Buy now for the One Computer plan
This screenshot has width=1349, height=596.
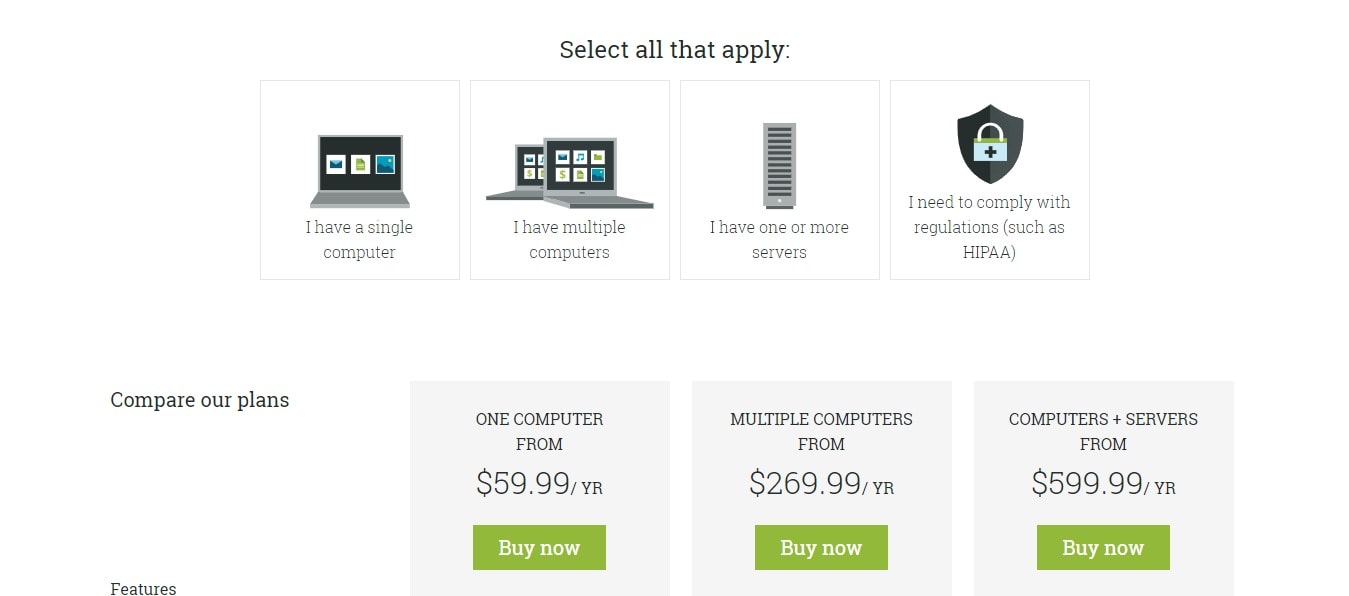(539, 547)
